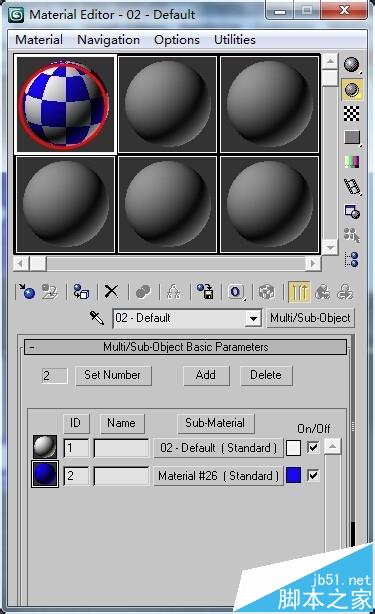Toggle the checkered Background icon

[x=352, y=114]
